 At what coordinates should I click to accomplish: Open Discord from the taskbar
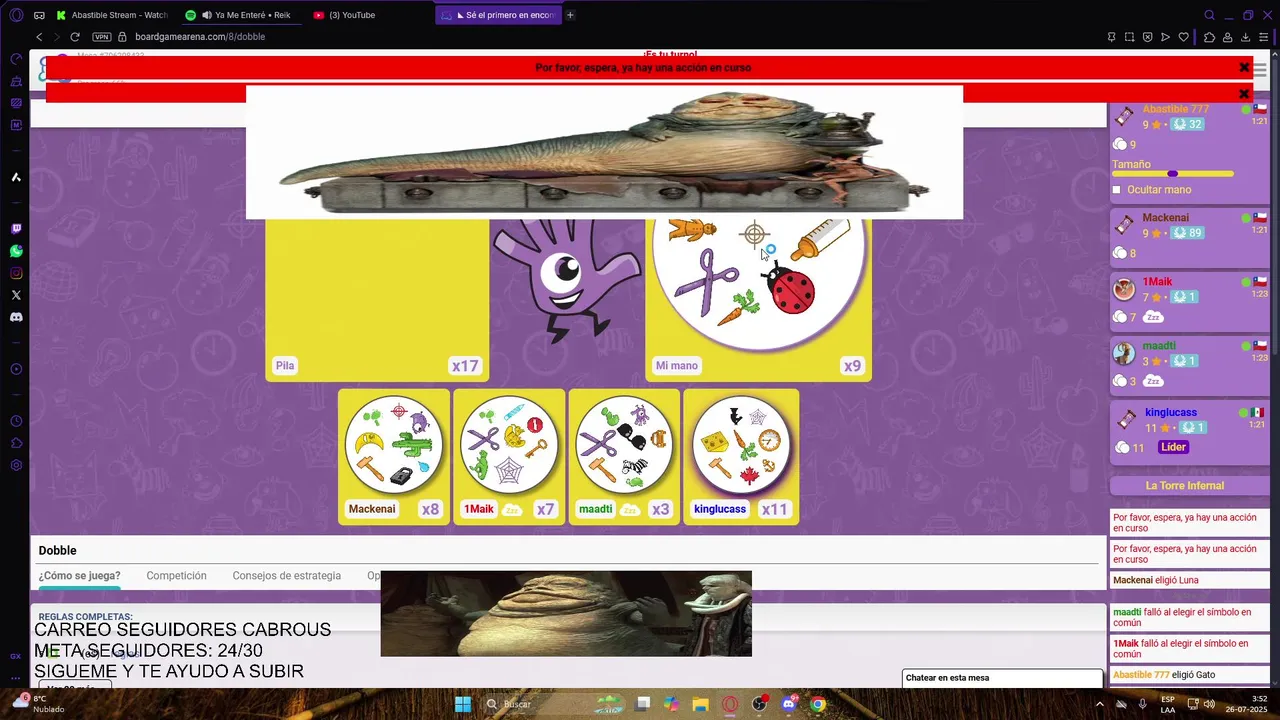click(789, 704)
